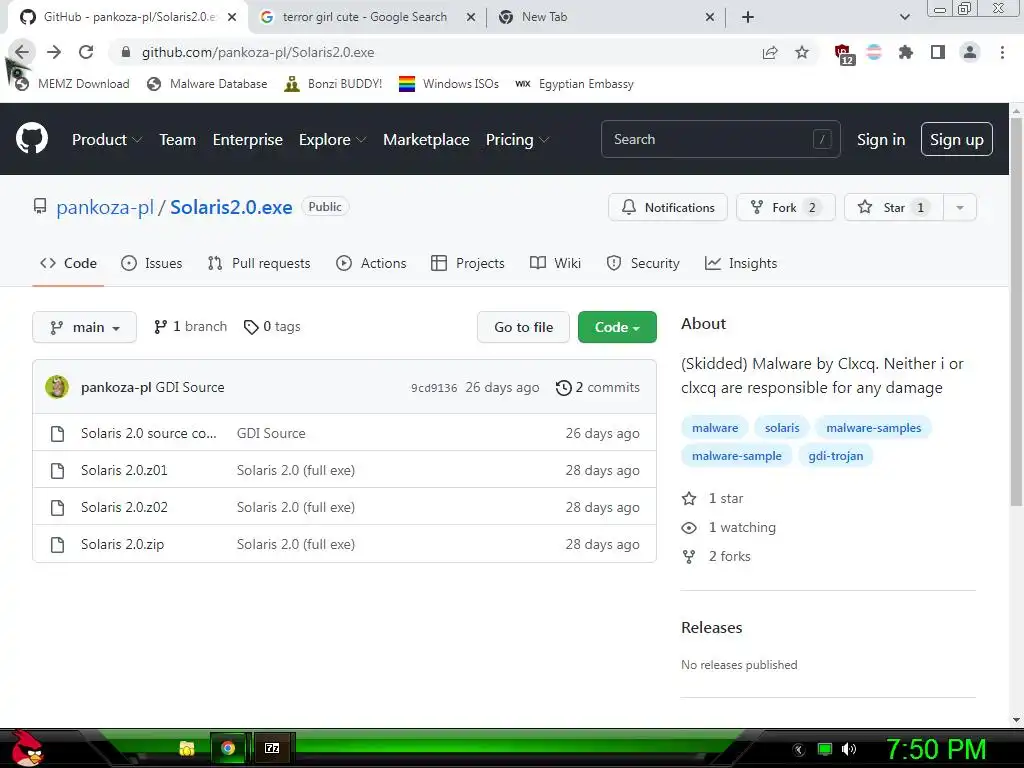Click the GitHub octocat logo
This screenshot has width=1024, height=768.
[32, 138]
